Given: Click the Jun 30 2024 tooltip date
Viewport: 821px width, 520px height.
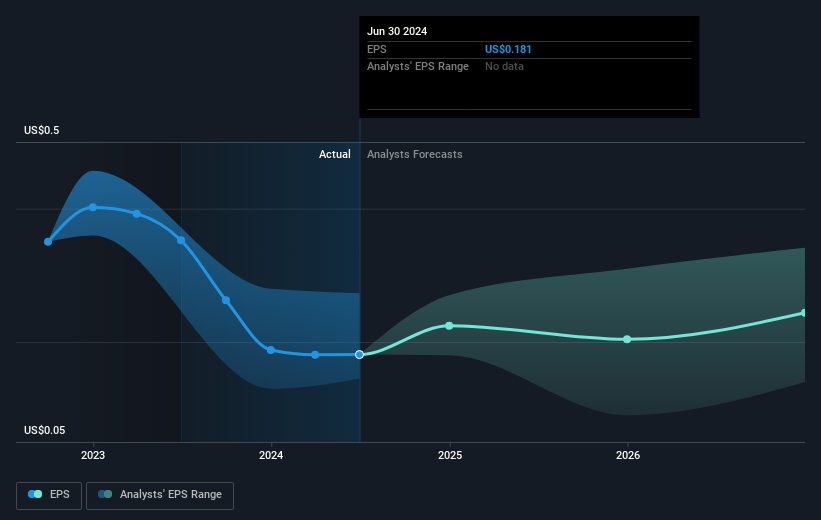Looking at the screenshot, I should [x=397, y=31].
